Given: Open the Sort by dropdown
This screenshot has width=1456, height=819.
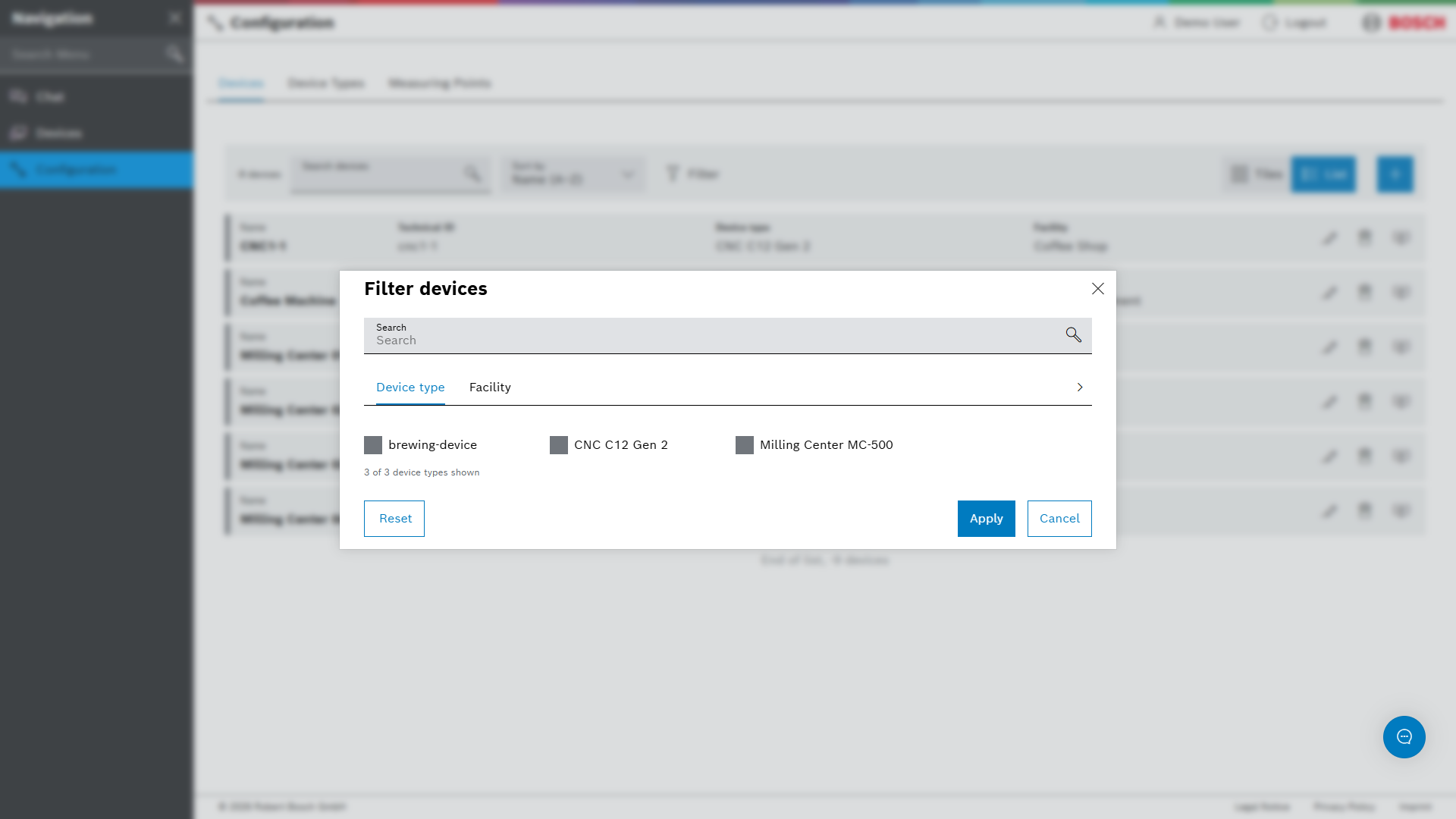Looking at the screenshot, I should (574, 174).
